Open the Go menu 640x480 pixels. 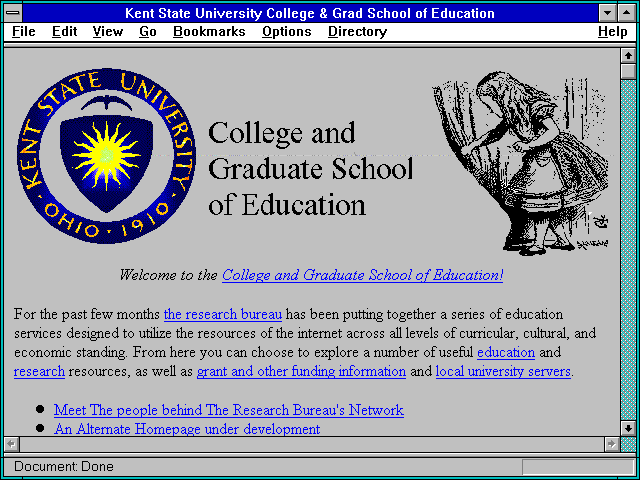(x=147, y=31)
